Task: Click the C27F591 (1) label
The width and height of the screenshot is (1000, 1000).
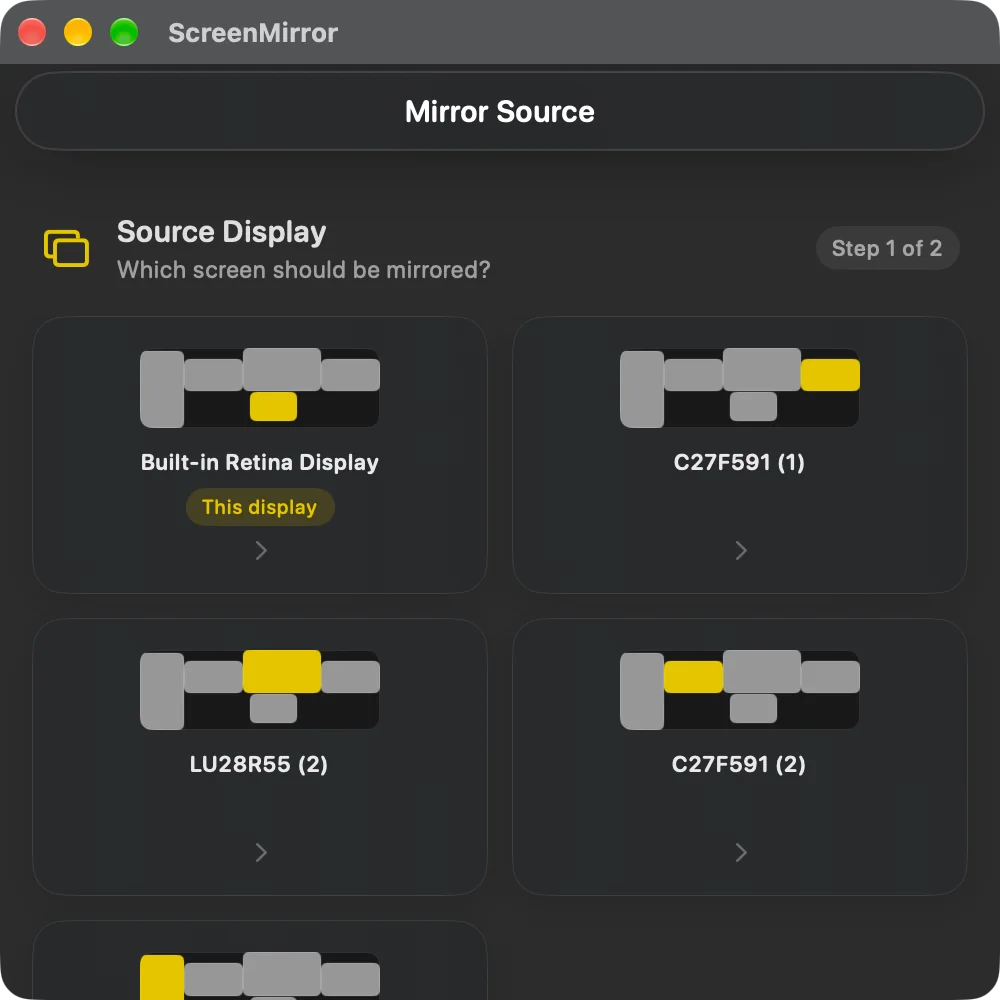Action: point(739,462)
